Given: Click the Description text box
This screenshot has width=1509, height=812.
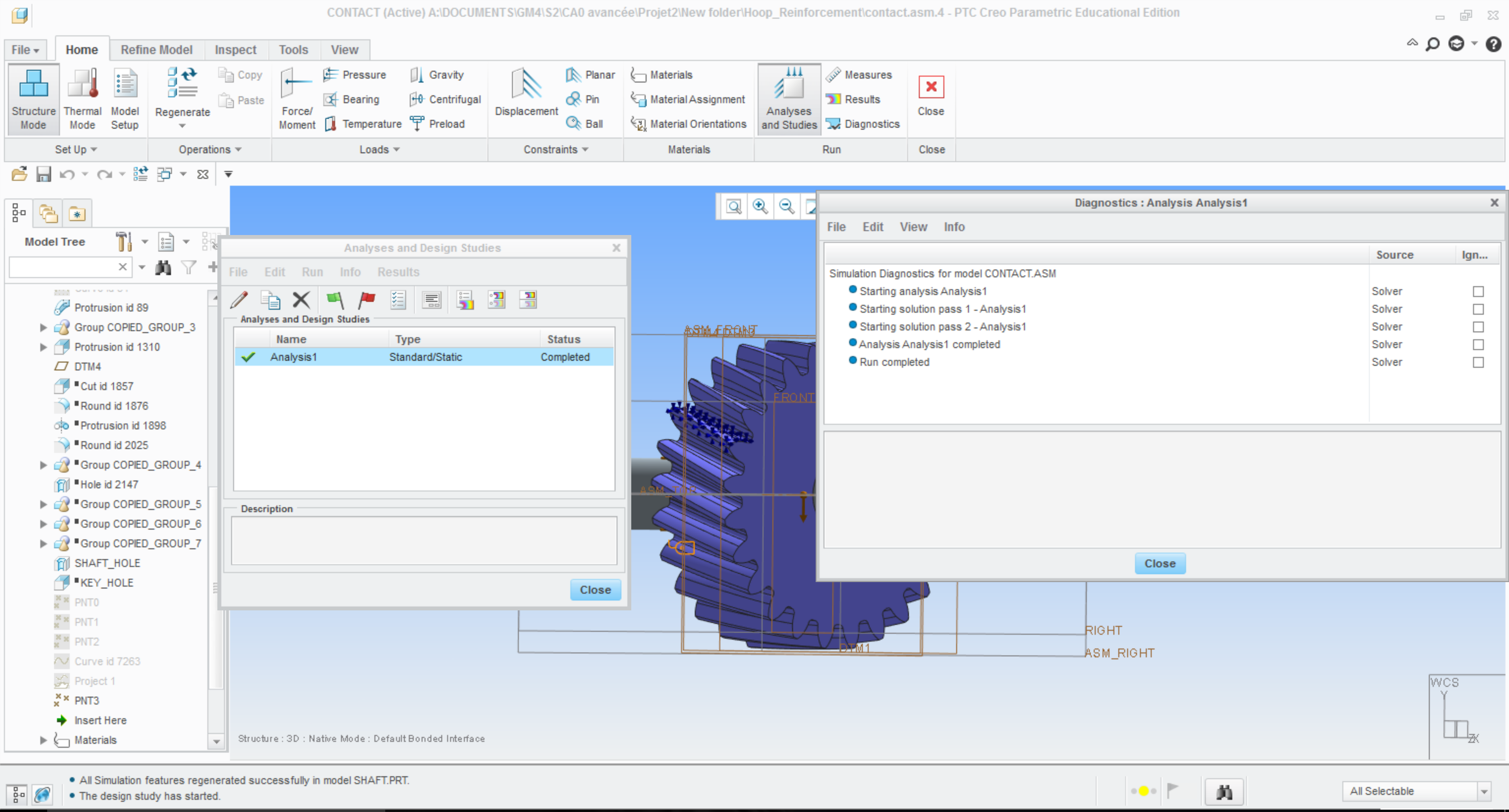Looking at the screenshot, I should click(x=424, y=540).
